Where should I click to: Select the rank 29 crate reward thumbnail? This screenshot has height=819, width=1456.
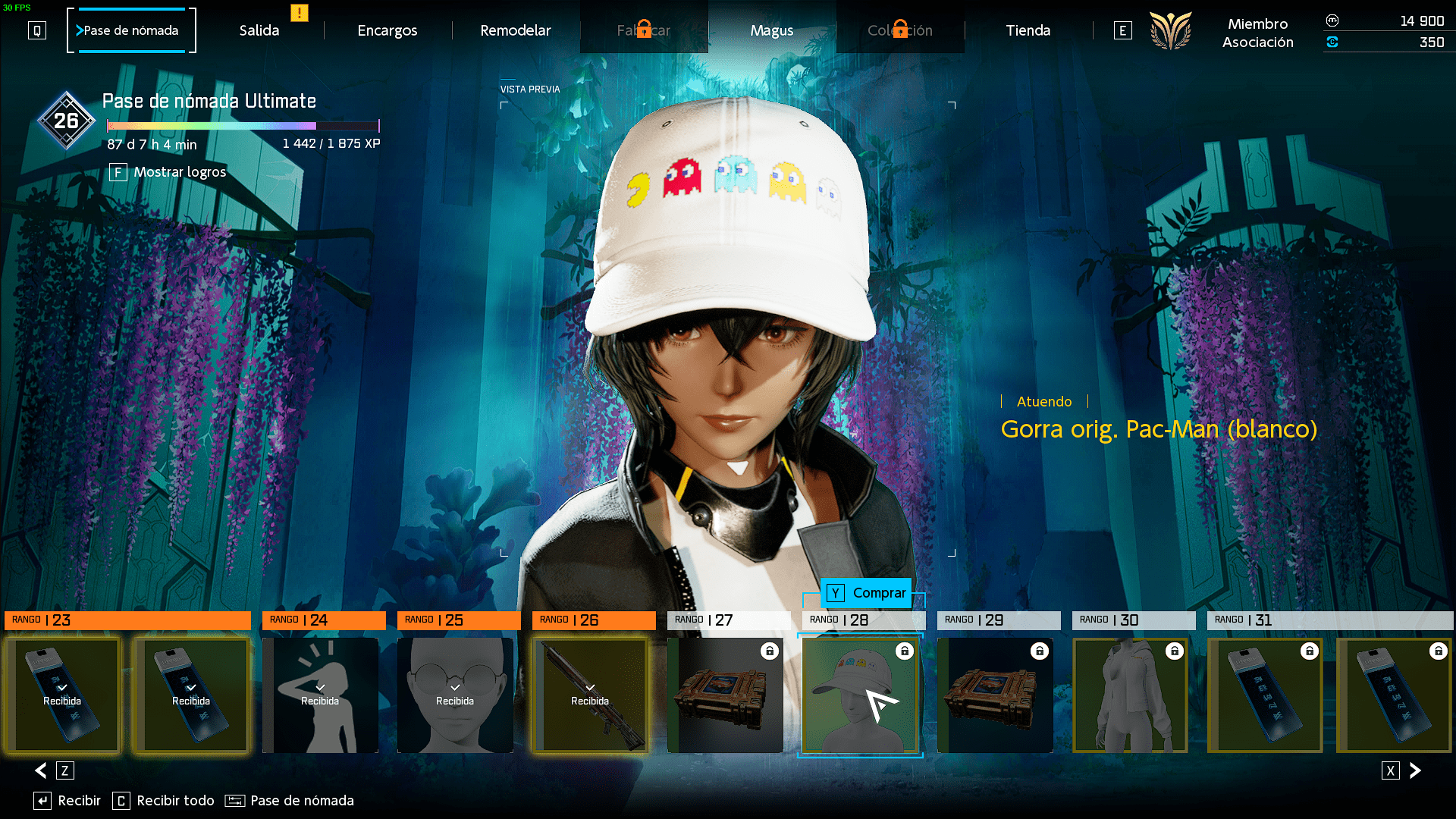click(x=995, y=695)
